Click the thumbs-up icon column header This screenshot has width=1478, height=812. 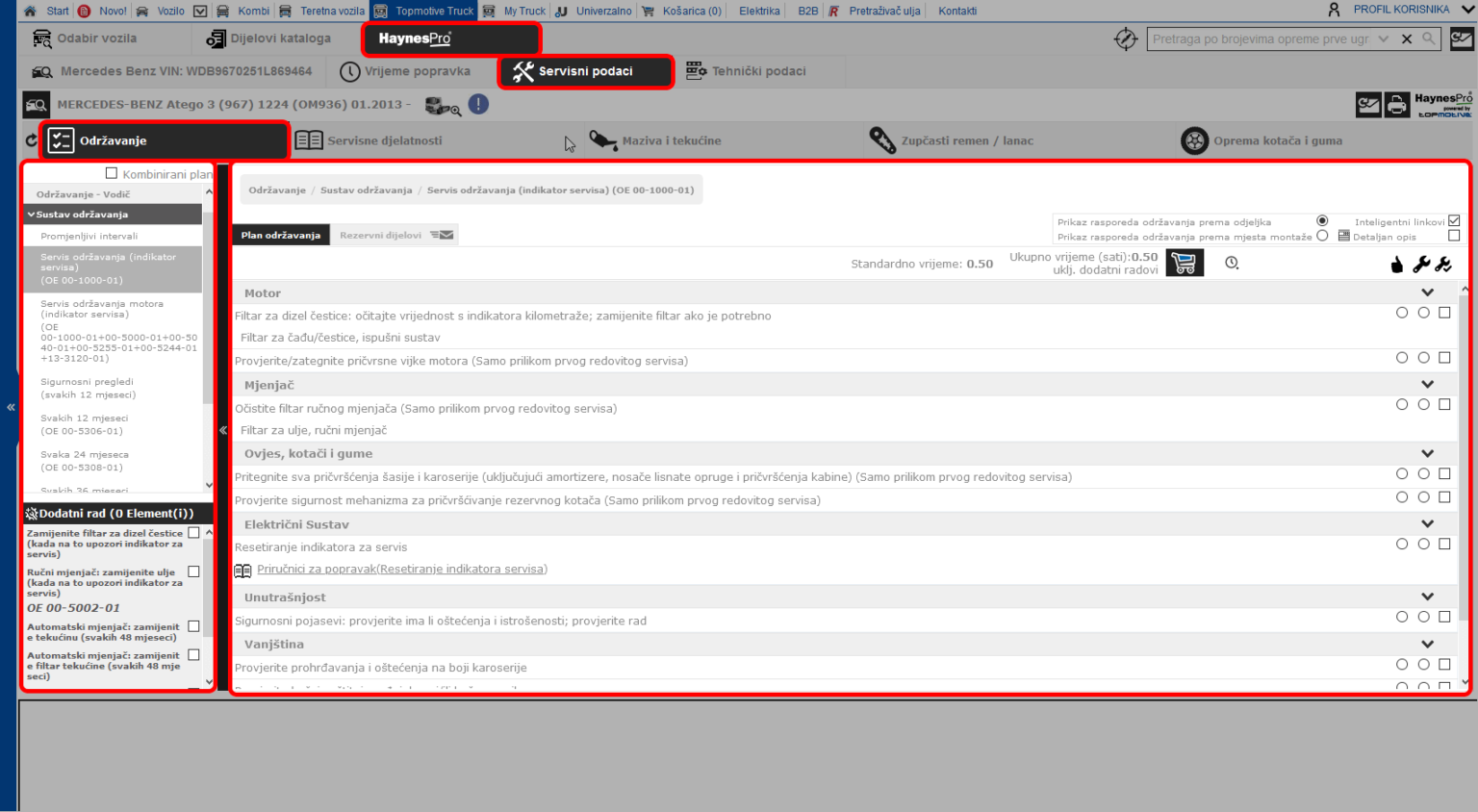[1397, 265]
